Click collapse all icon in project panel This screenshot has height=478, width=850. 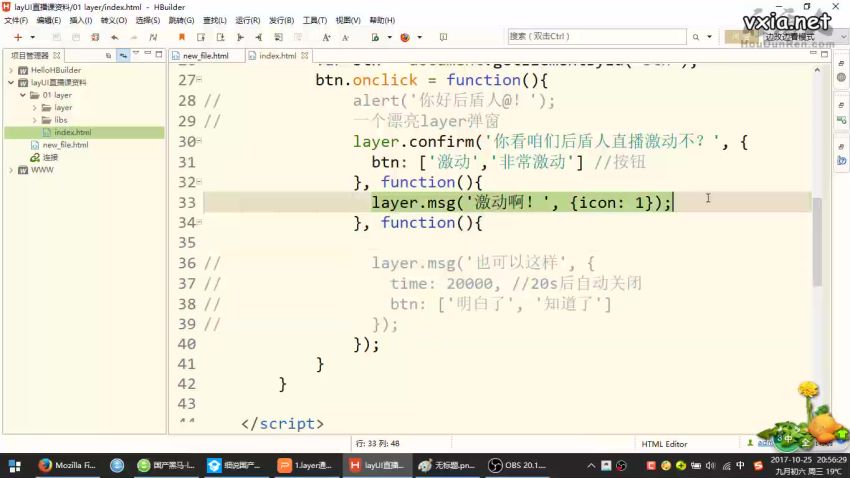(108, 55)
